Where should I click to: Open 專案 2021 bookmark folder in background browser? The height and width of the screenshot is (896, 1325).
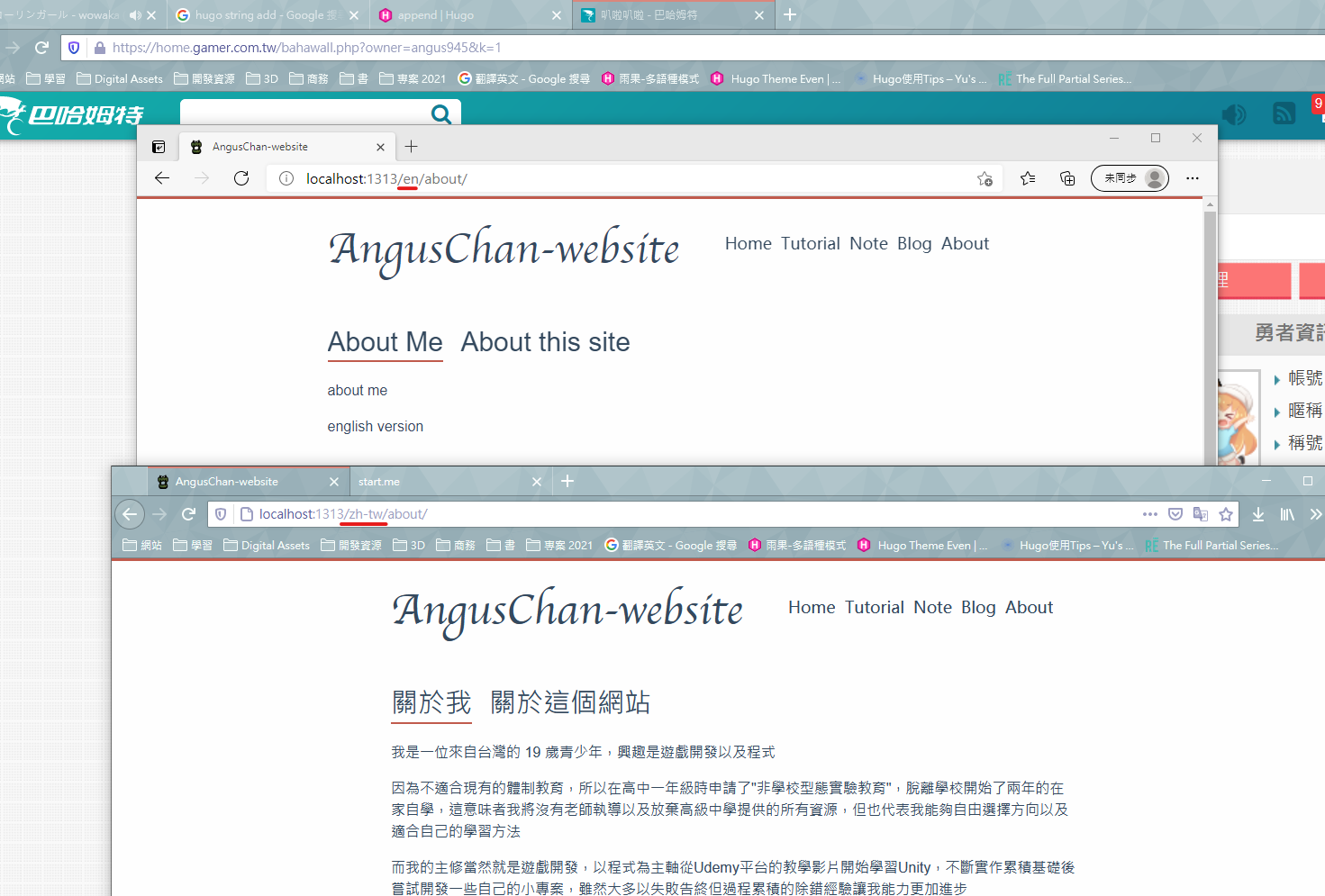point(413,79)
